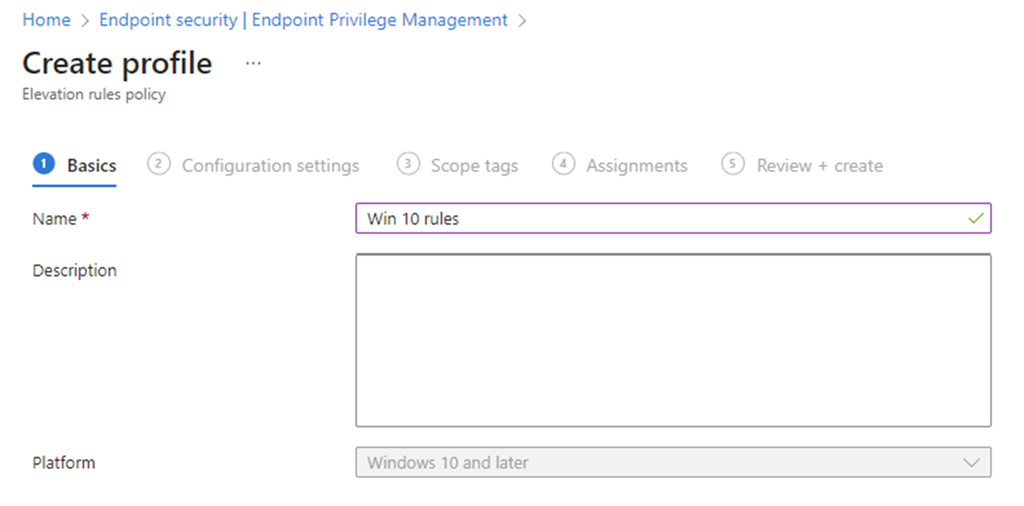Click the breadcrumb chevron after Home
The height and width of the screenshot is (506, 1024).
(x=85, y=20)
